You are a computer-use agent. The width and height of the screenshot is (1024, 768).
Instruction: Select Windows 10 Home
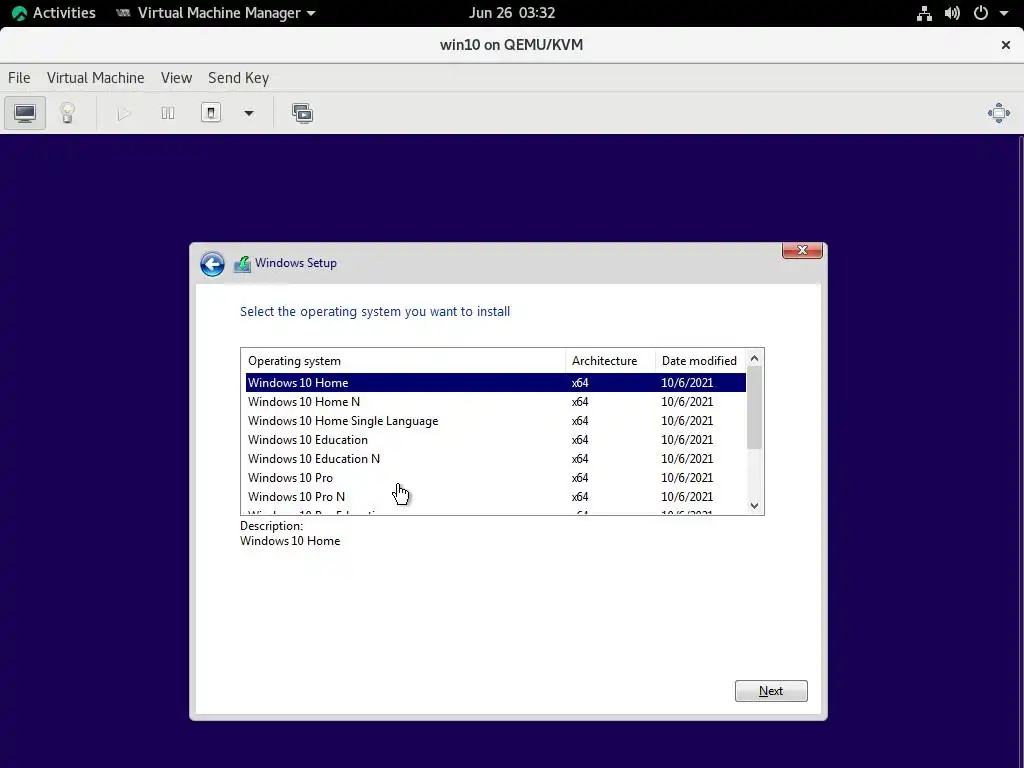(496, 383)
